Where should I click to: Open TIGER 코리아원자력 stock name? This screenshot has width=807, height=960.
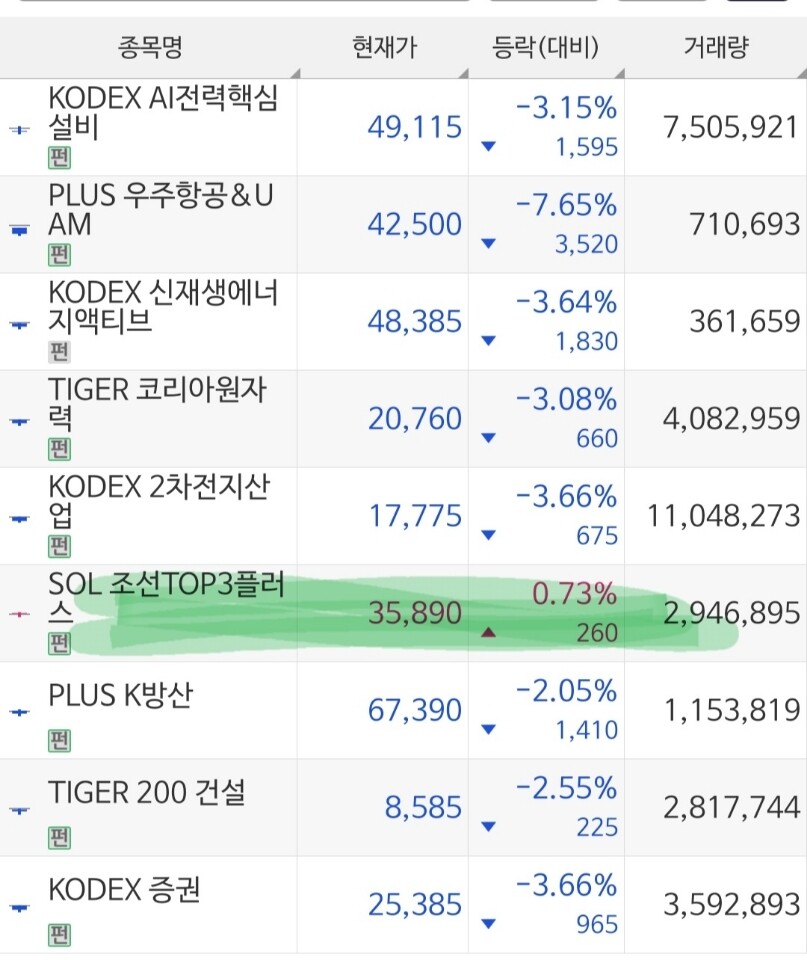157,404
